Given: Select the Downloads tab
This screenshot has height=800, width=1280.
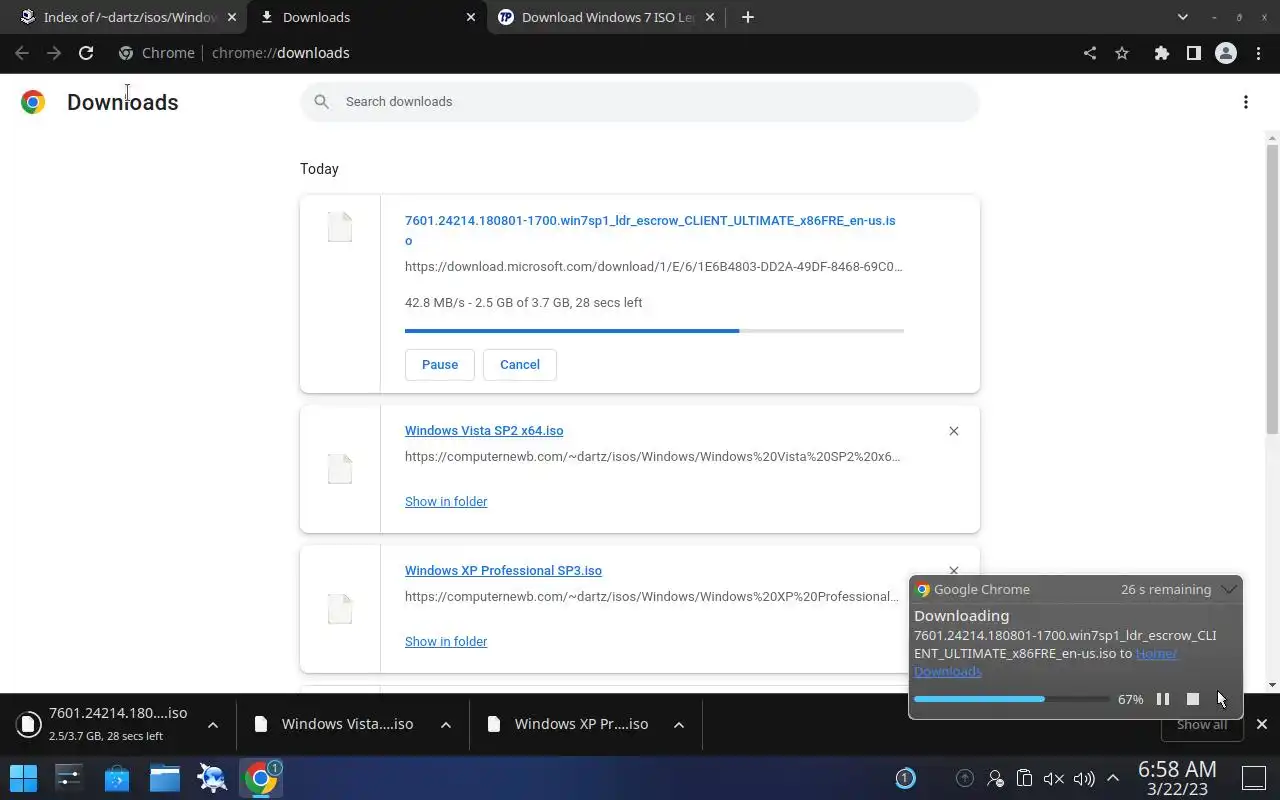Looking at the screenshot, I should 366,17.
